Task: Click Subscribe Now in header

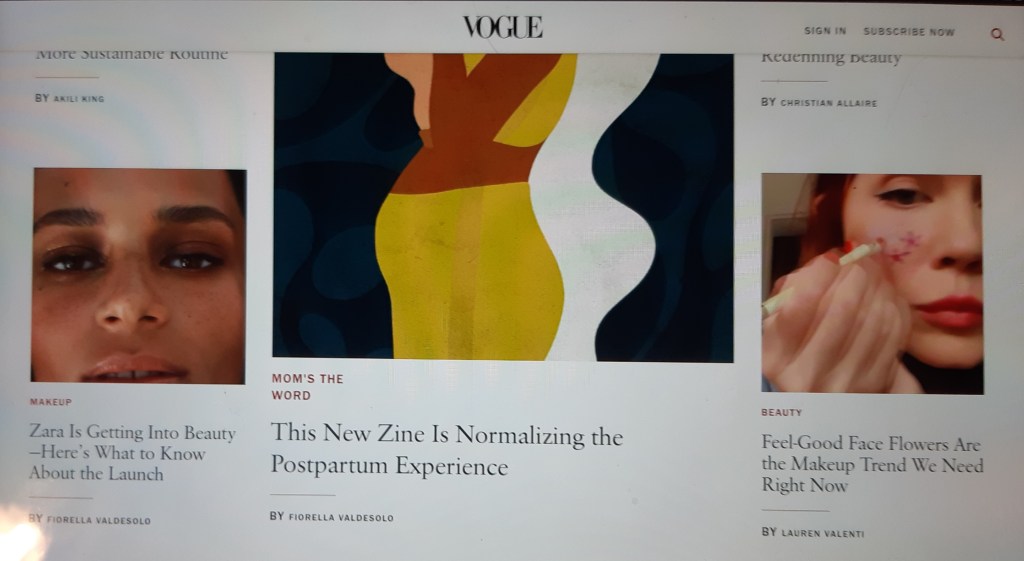Action: coord(908,31)
